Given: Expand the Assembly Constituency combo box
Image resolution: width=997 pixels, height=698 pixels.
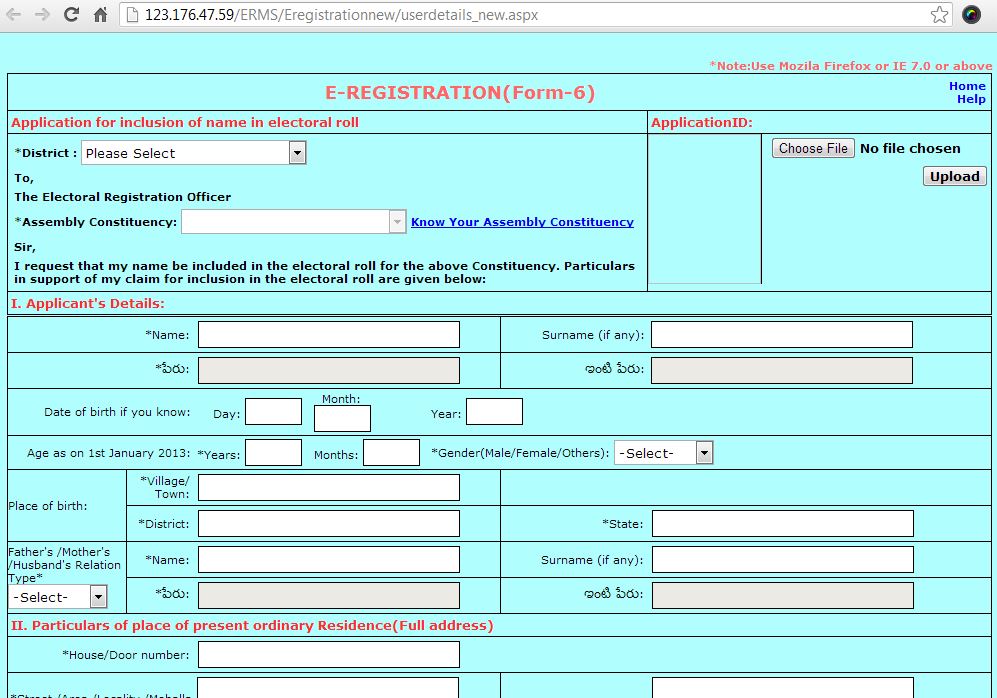Looking at the screenshot, I should [397, 221].
